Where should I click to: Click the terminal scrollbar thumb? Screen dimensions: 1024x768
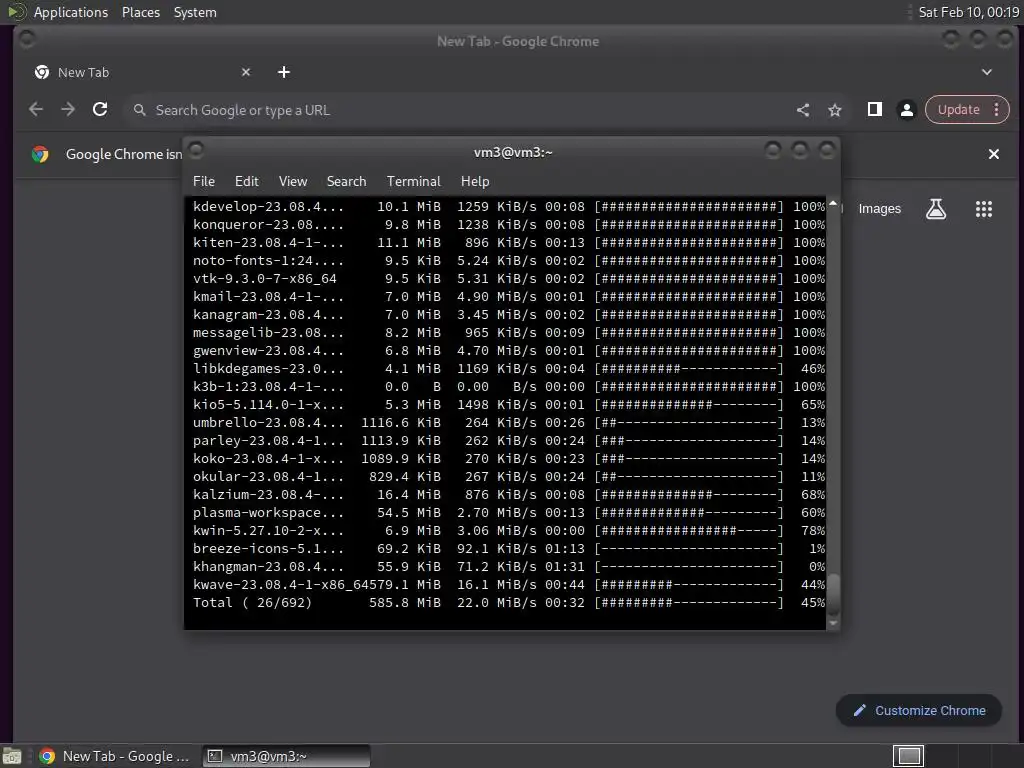tap(833, 593)
